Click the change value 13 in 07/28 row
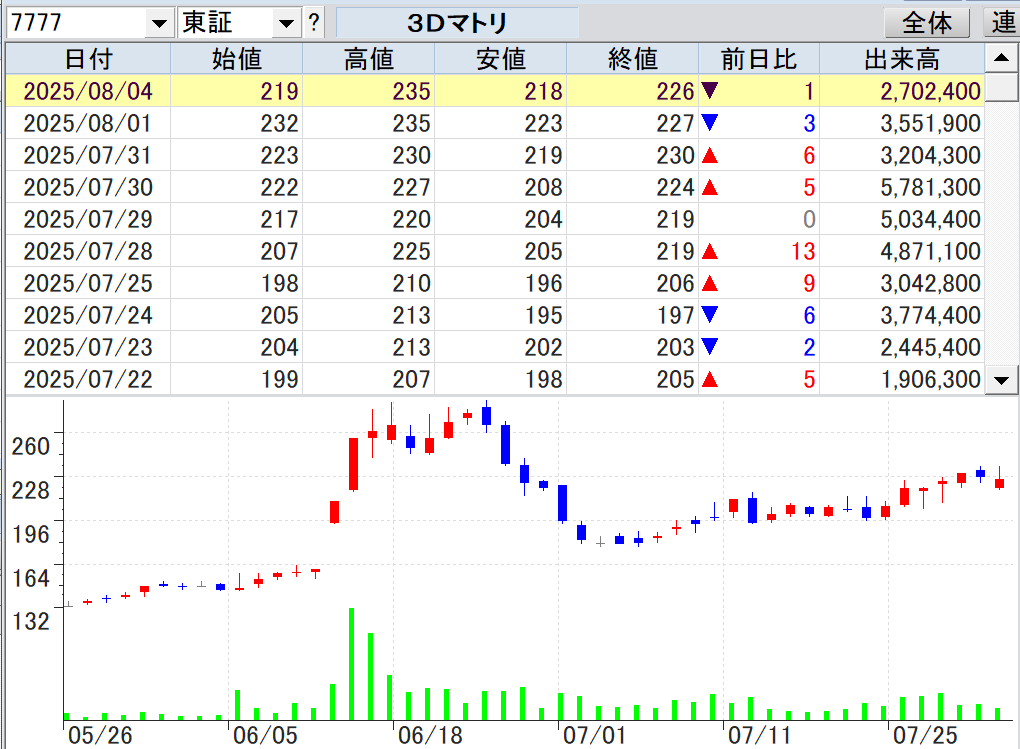This screenshot has height=749, width=1020. [x=803, y=251]
